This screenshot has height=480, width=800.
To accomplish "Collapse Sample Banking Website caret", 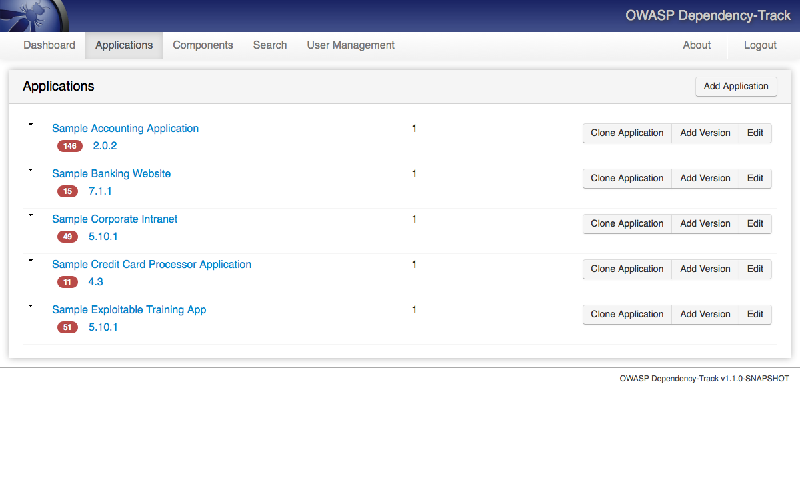I will point(31,170).
